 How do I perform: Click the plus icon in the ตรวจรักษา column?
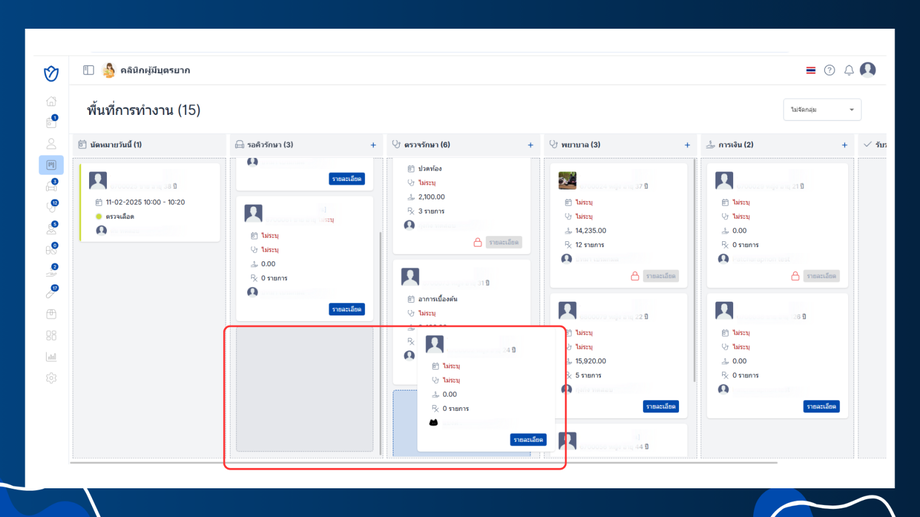pos(530,145)
